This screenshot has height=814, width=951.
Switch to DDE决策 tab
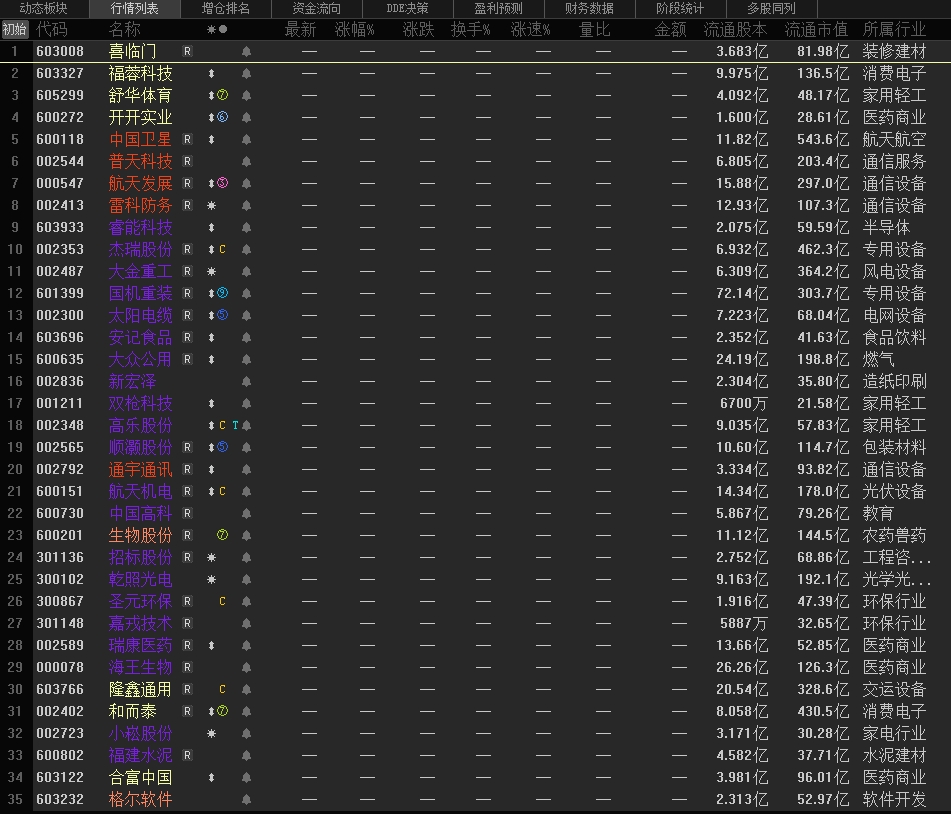pyautogui.click(x=408, y=8)
